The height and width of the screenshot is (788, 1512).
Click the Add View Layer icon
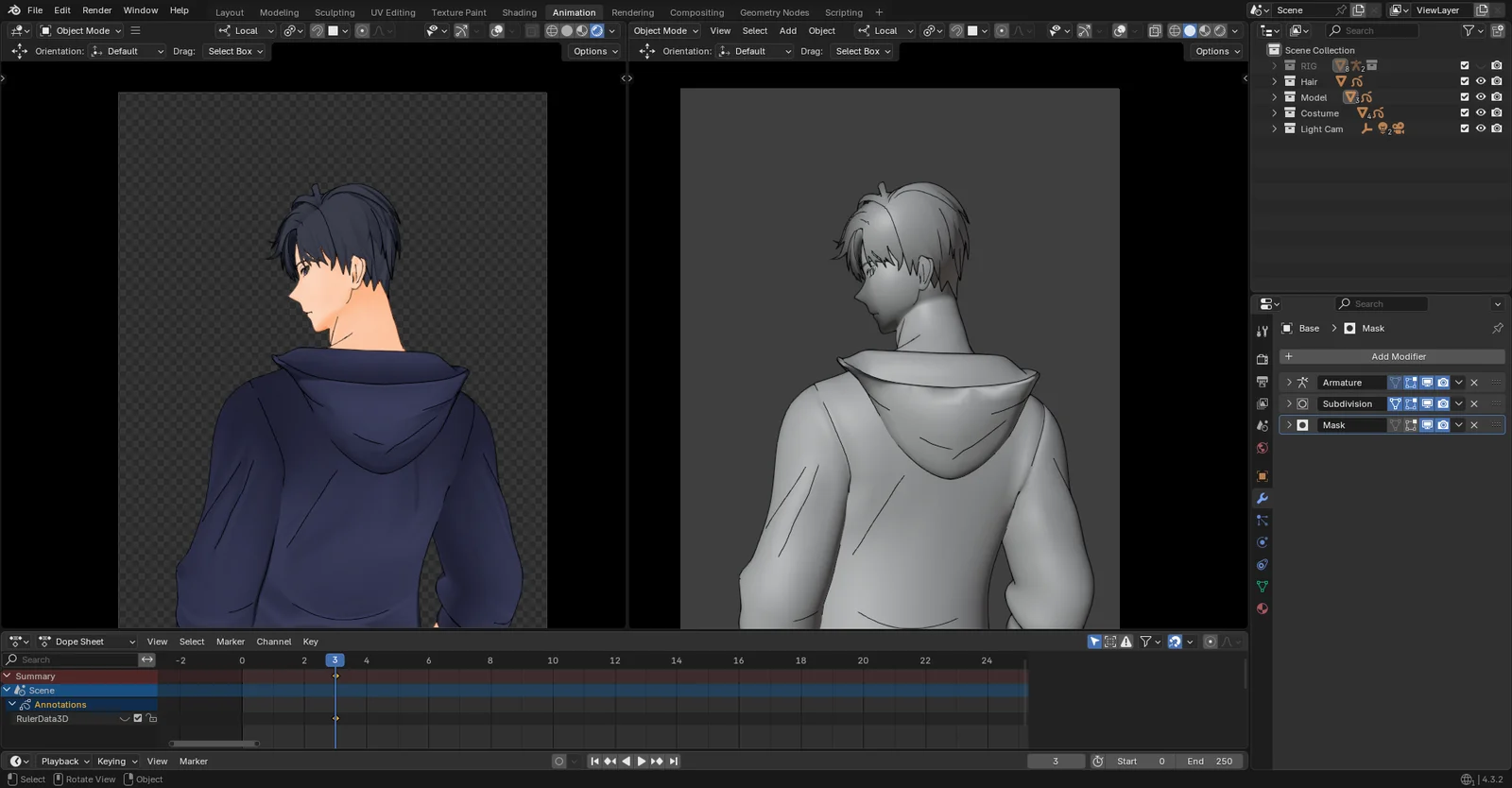[1482, 10]
